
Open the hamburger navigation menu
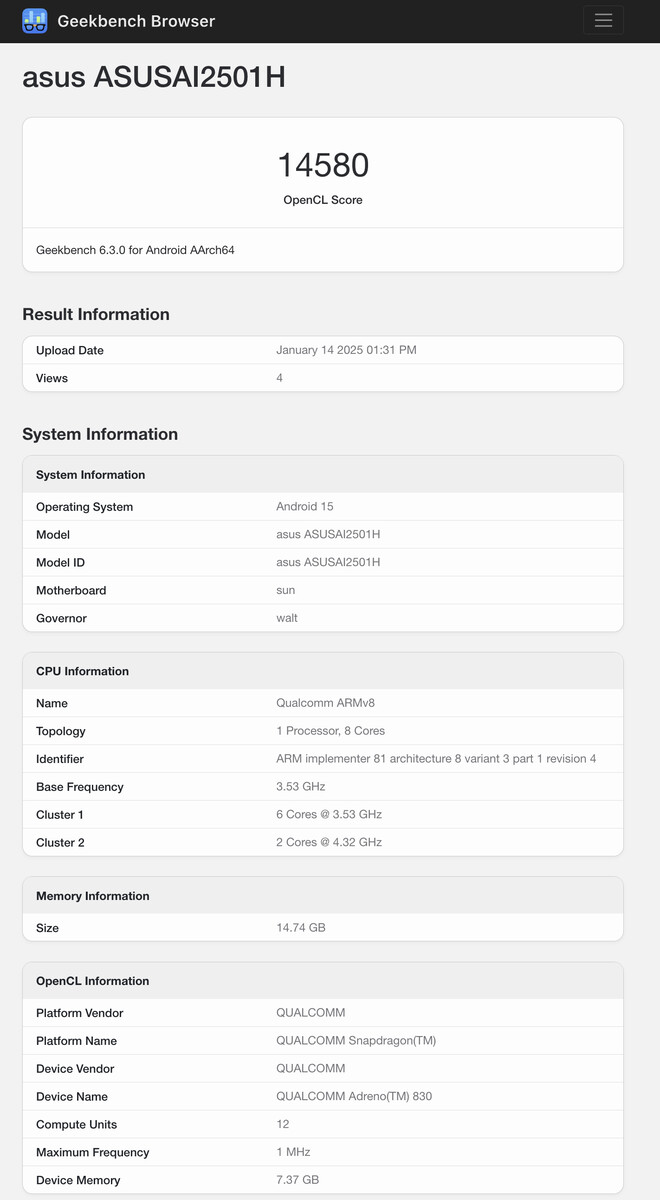tap(603, 20)
